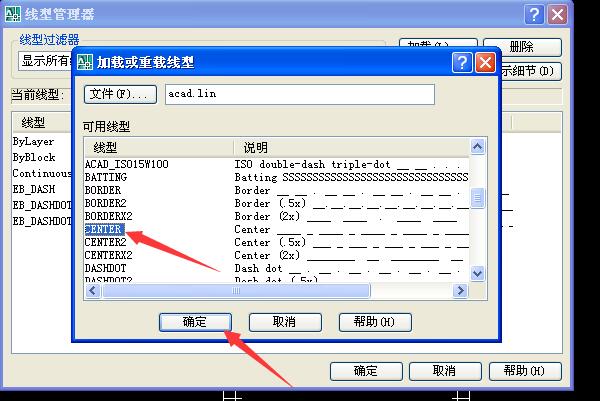Click the horizontal scrollbar thumb

236,291
